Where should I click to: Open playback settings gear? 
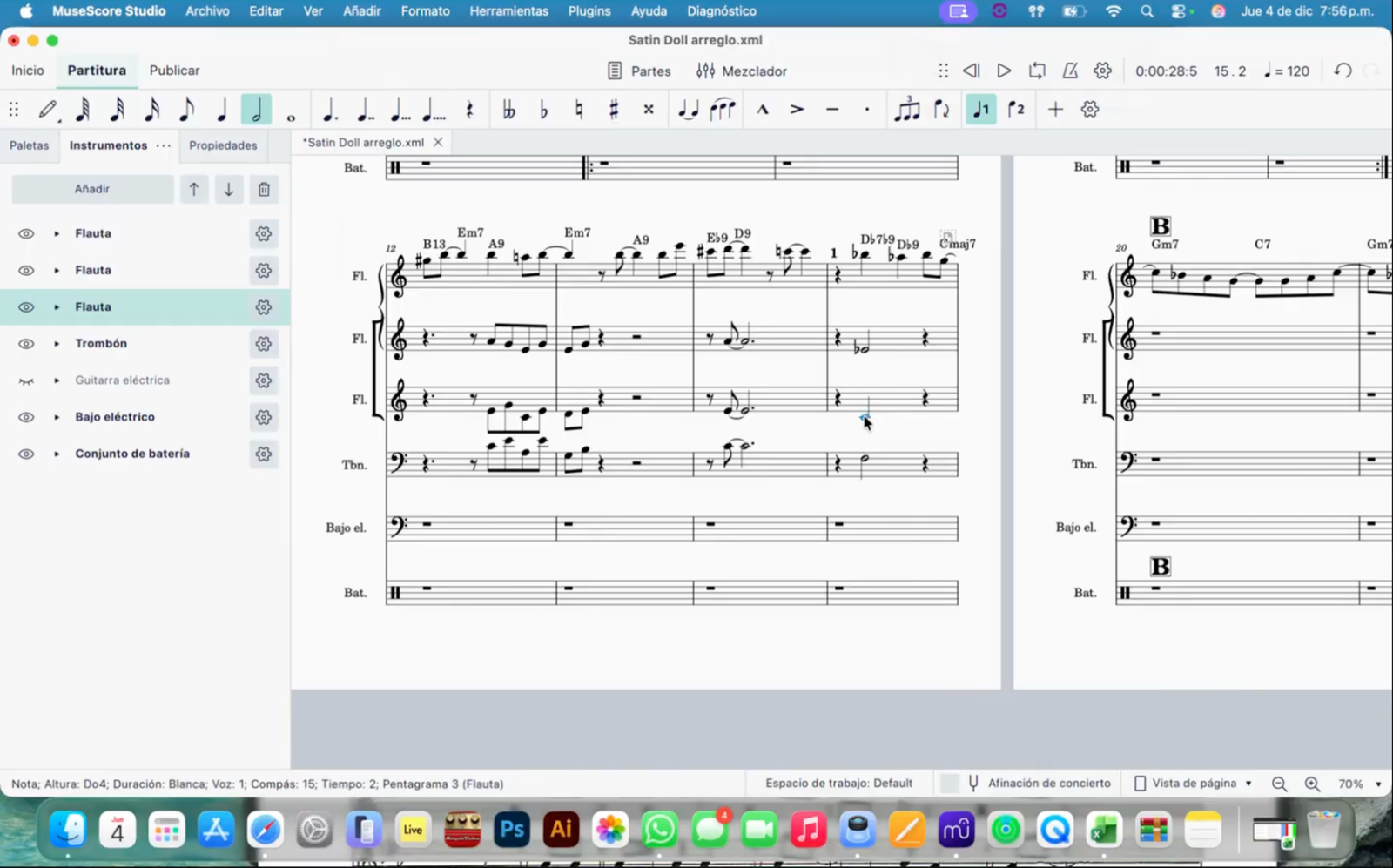[1103, 71]
